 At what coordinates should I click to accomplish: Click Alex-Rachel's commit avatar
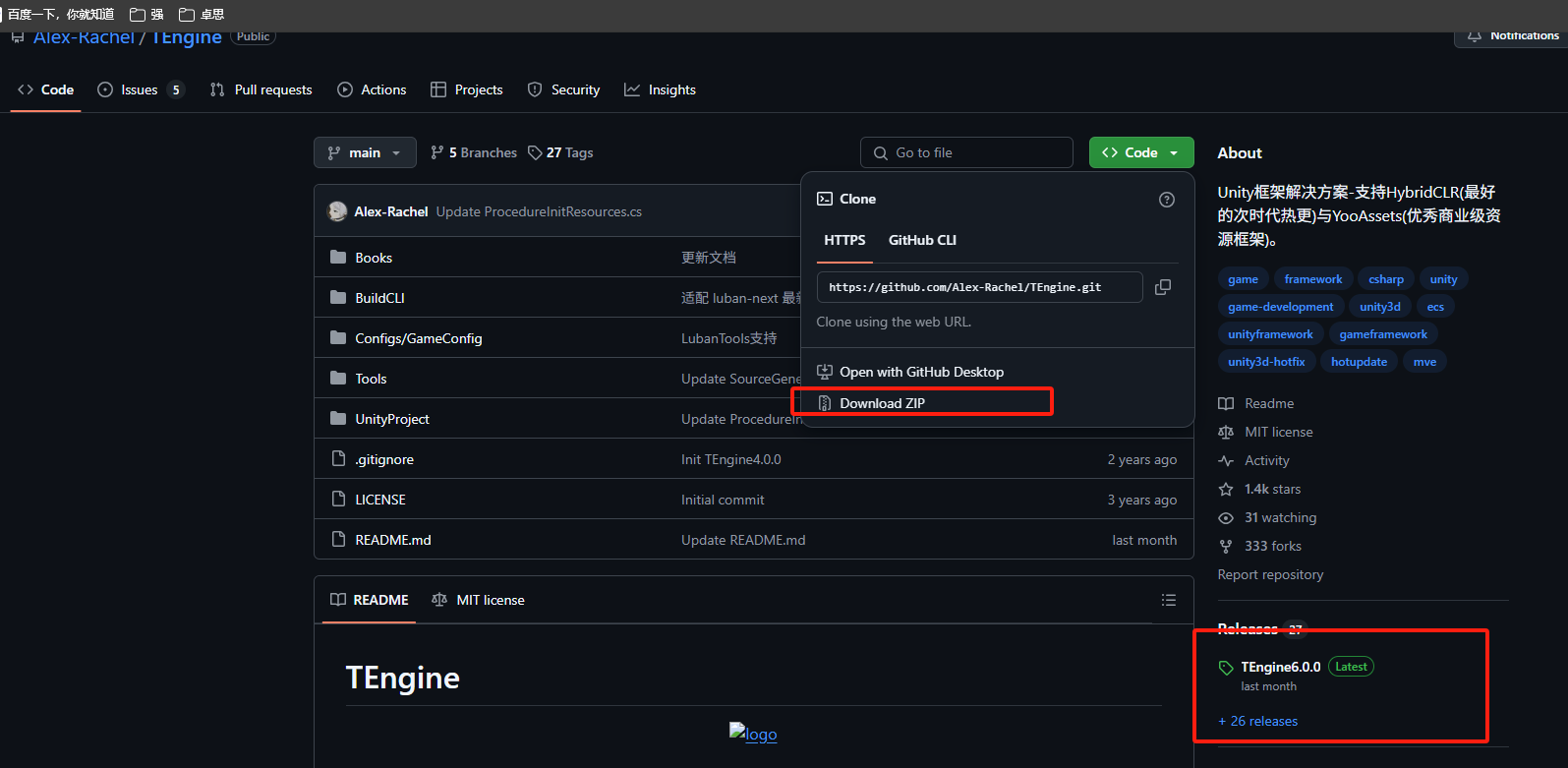click(337, 211)
